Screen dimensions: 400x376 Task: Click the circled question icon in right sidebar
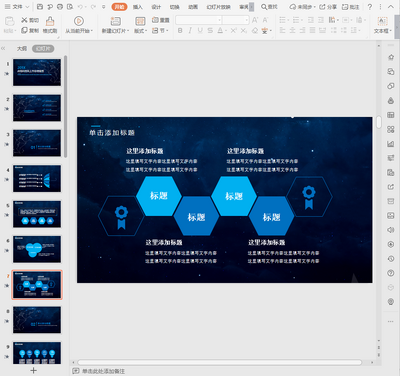tap(391, 273)
